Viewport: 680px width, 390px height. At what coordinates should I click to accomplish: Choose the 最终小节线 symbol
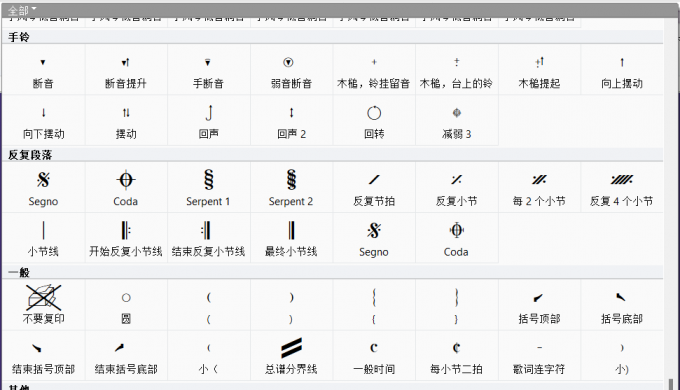[x=291, y=238]
